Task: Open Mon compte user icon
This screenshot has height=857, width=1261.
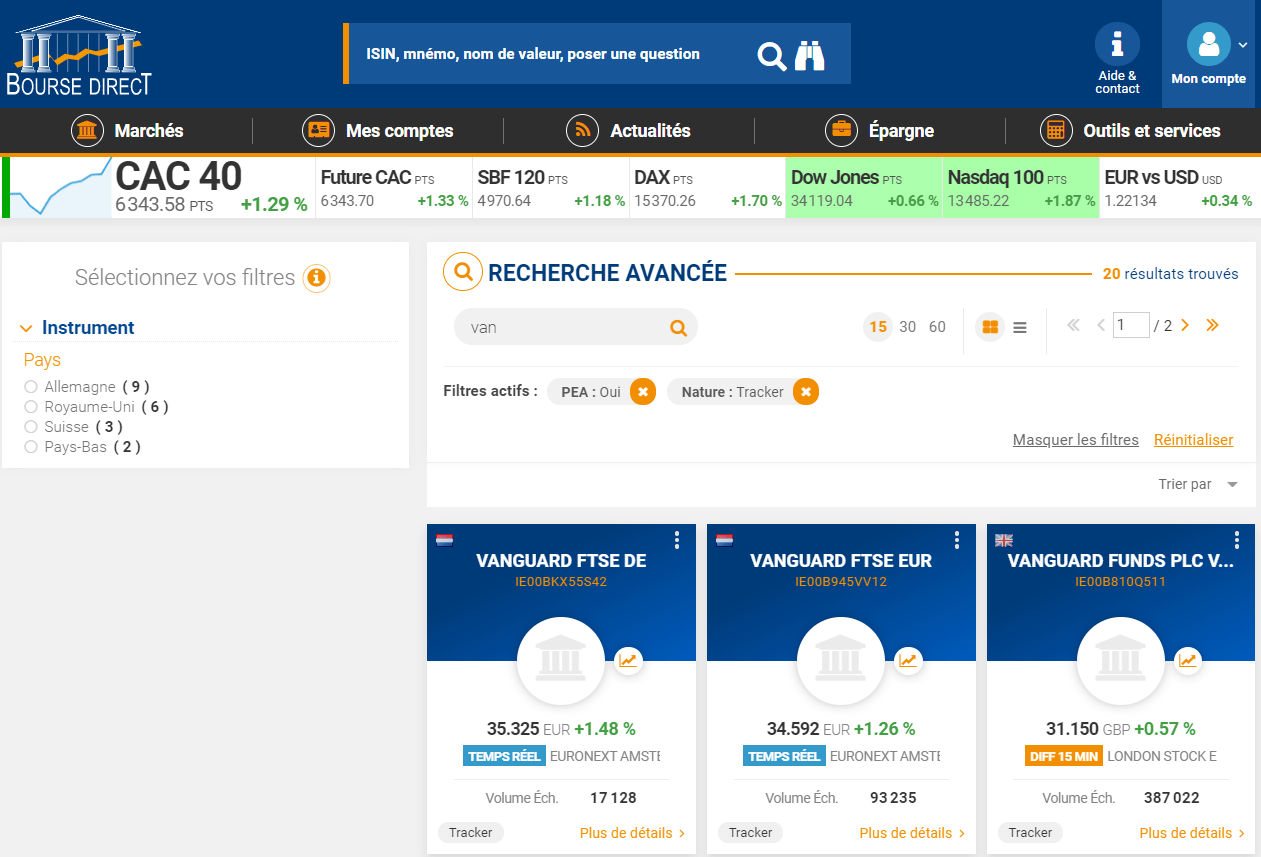Action: (1208, 44)
